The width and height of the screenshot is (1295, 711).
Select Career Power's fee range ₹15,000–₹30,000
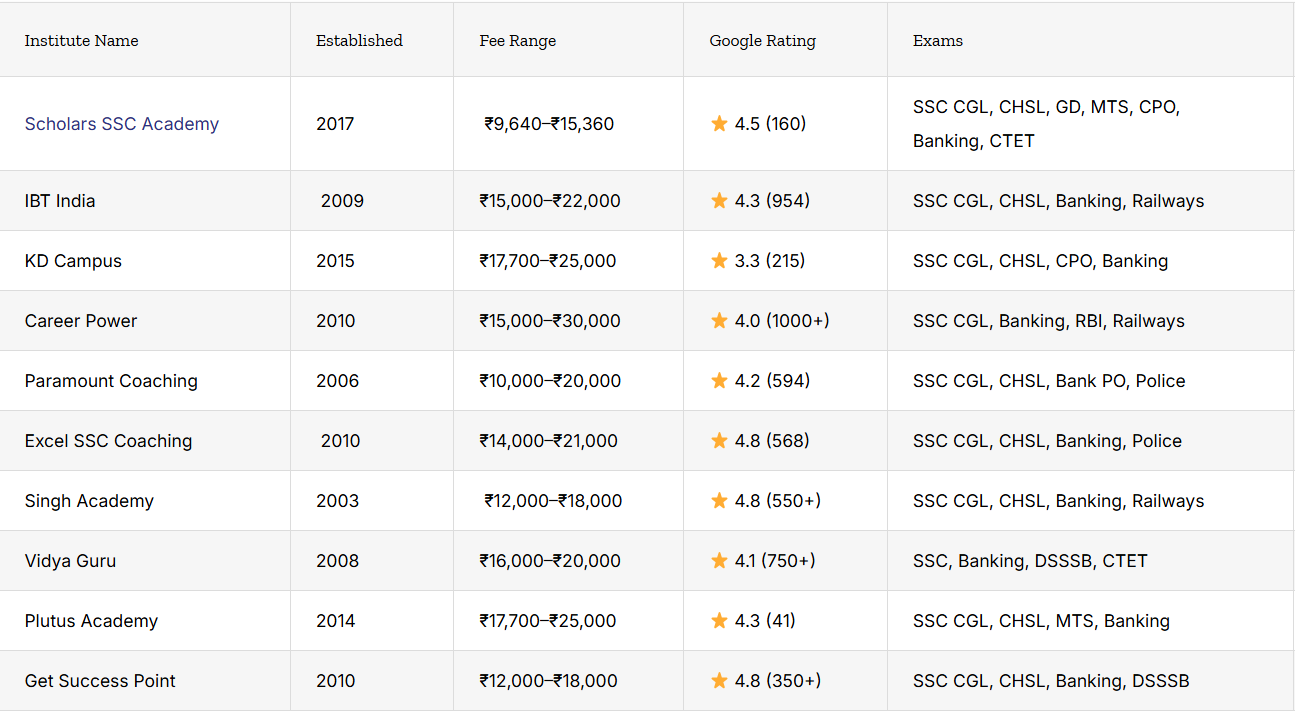click(x=550, y=321)
